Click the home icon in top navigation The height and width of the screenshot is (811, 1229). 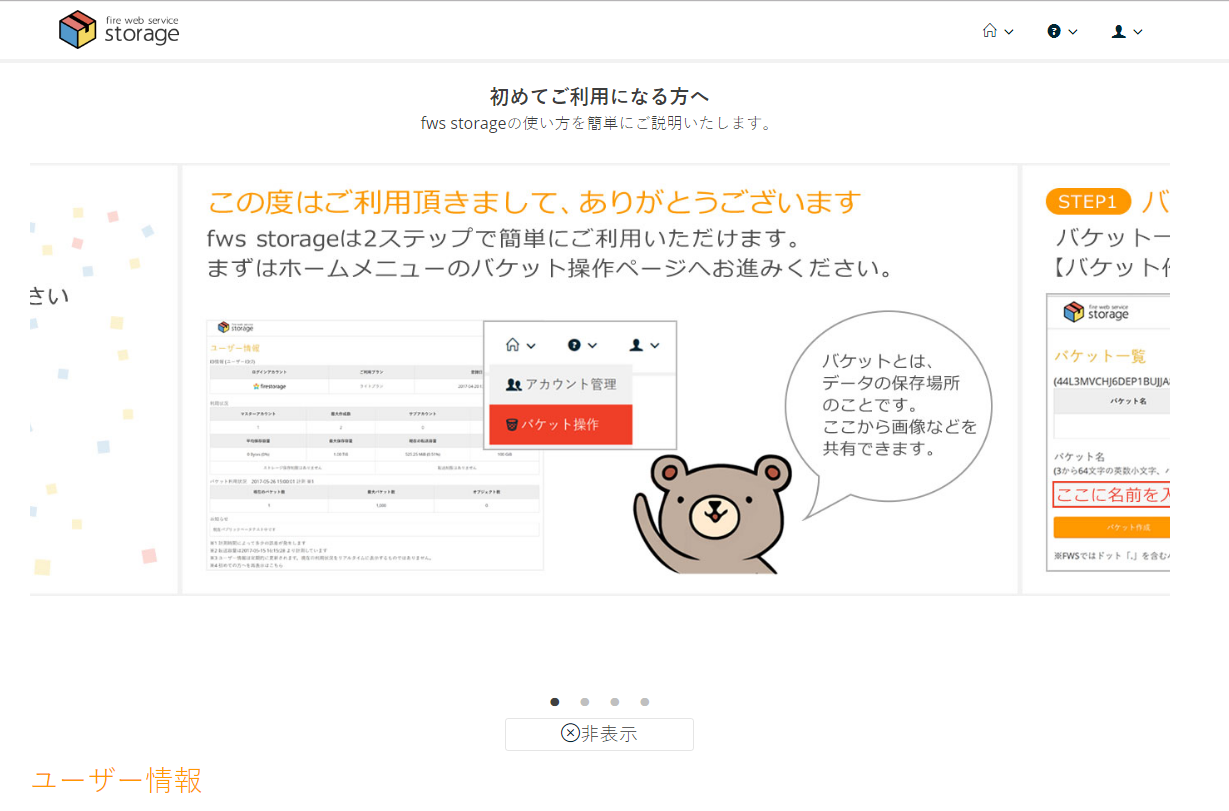[990, 31]
